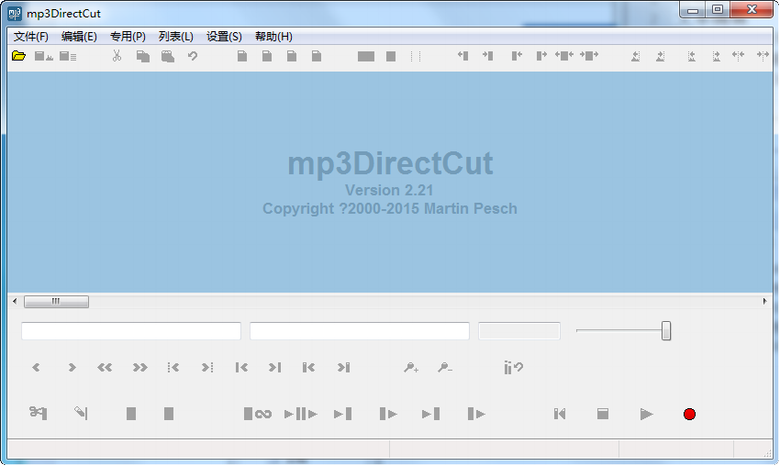Click dotted line with left arrows both sides

[738, 56]
